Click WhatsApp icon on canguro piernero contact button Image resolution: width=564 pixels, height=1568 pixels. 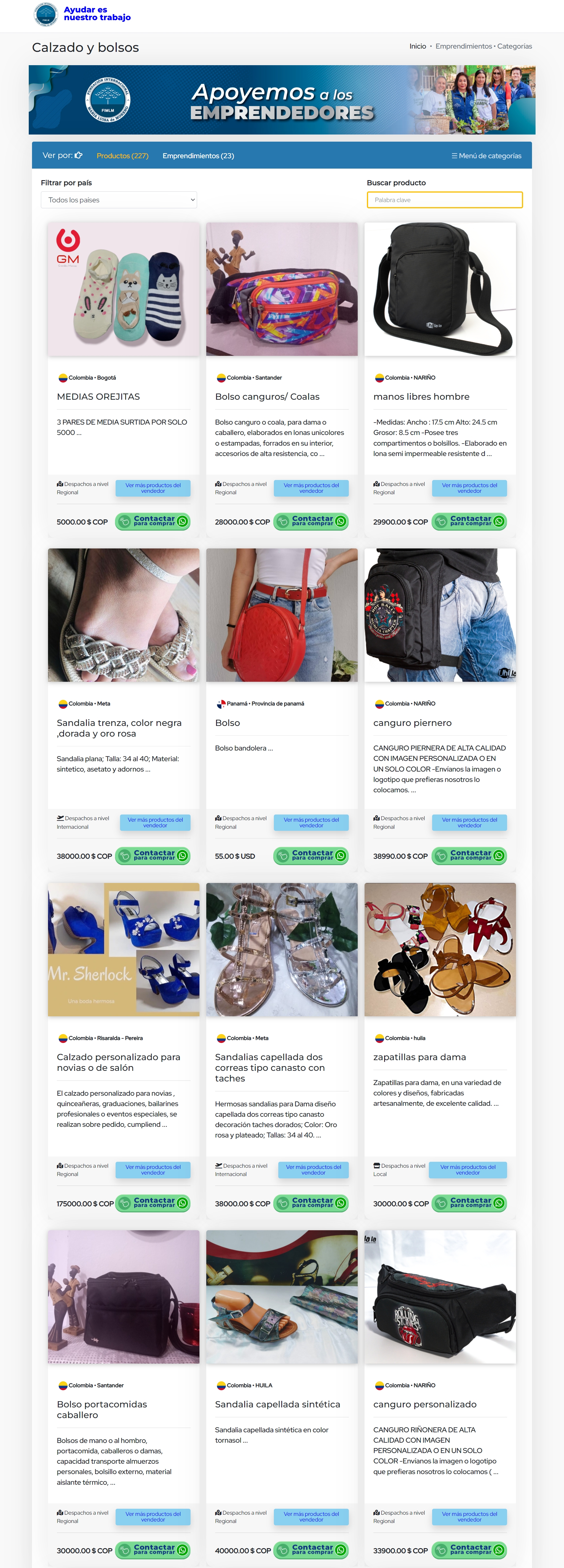pyautogui.click(x=499, y=855)
